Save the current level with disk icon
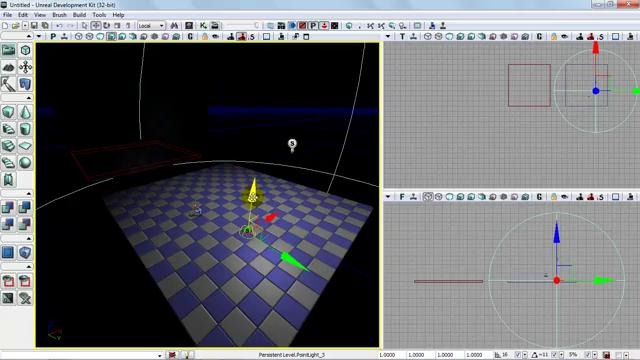The width and height of the screenshot is (640, 360). click(x=34, y=26)
